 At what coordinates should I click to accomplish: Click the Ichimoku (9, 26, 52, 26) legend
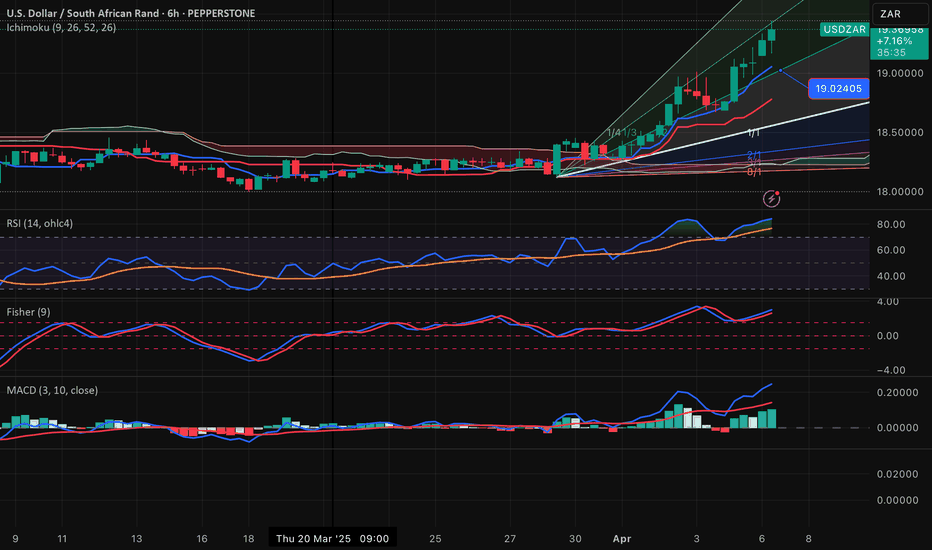[61, 27]
